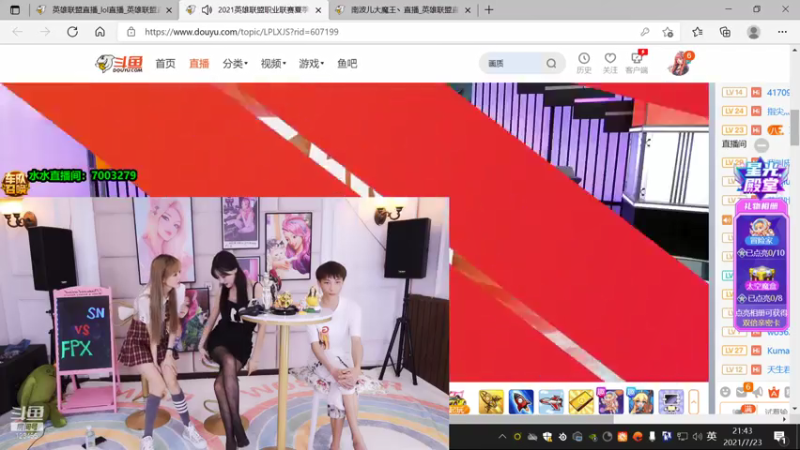Switch the 英 input method indicator
The width and height of the screenshot is (800, 450).
point(711,436)
